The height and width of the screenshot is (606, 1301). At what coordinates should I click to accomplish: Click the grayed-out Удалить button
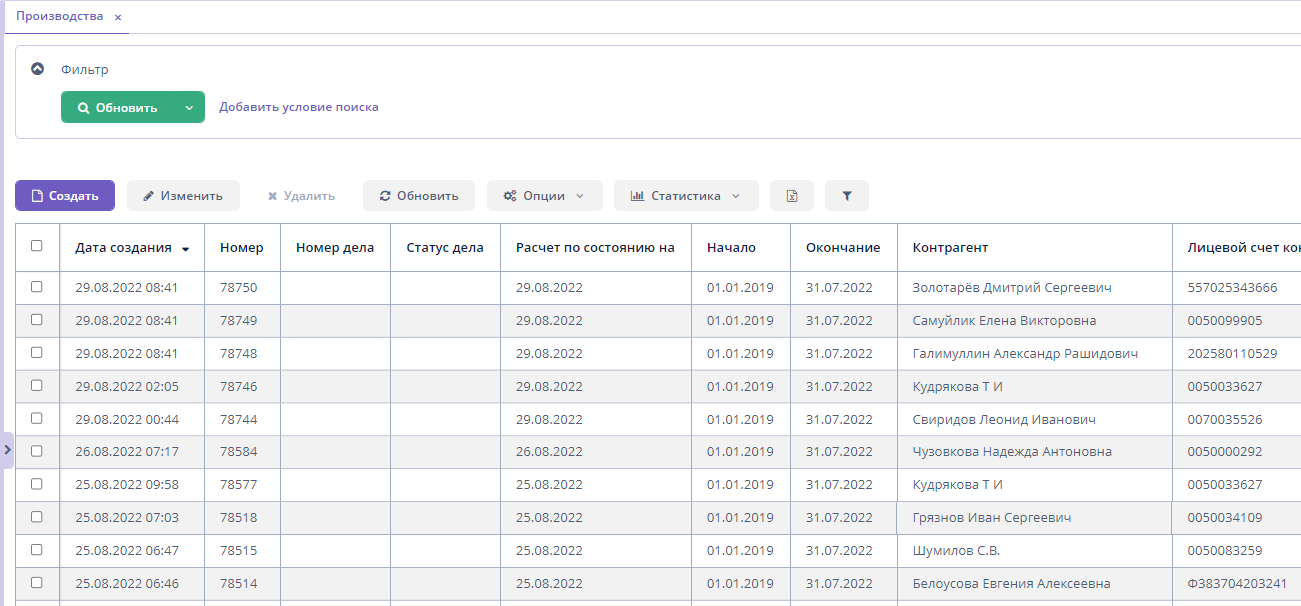pos(301,196)
